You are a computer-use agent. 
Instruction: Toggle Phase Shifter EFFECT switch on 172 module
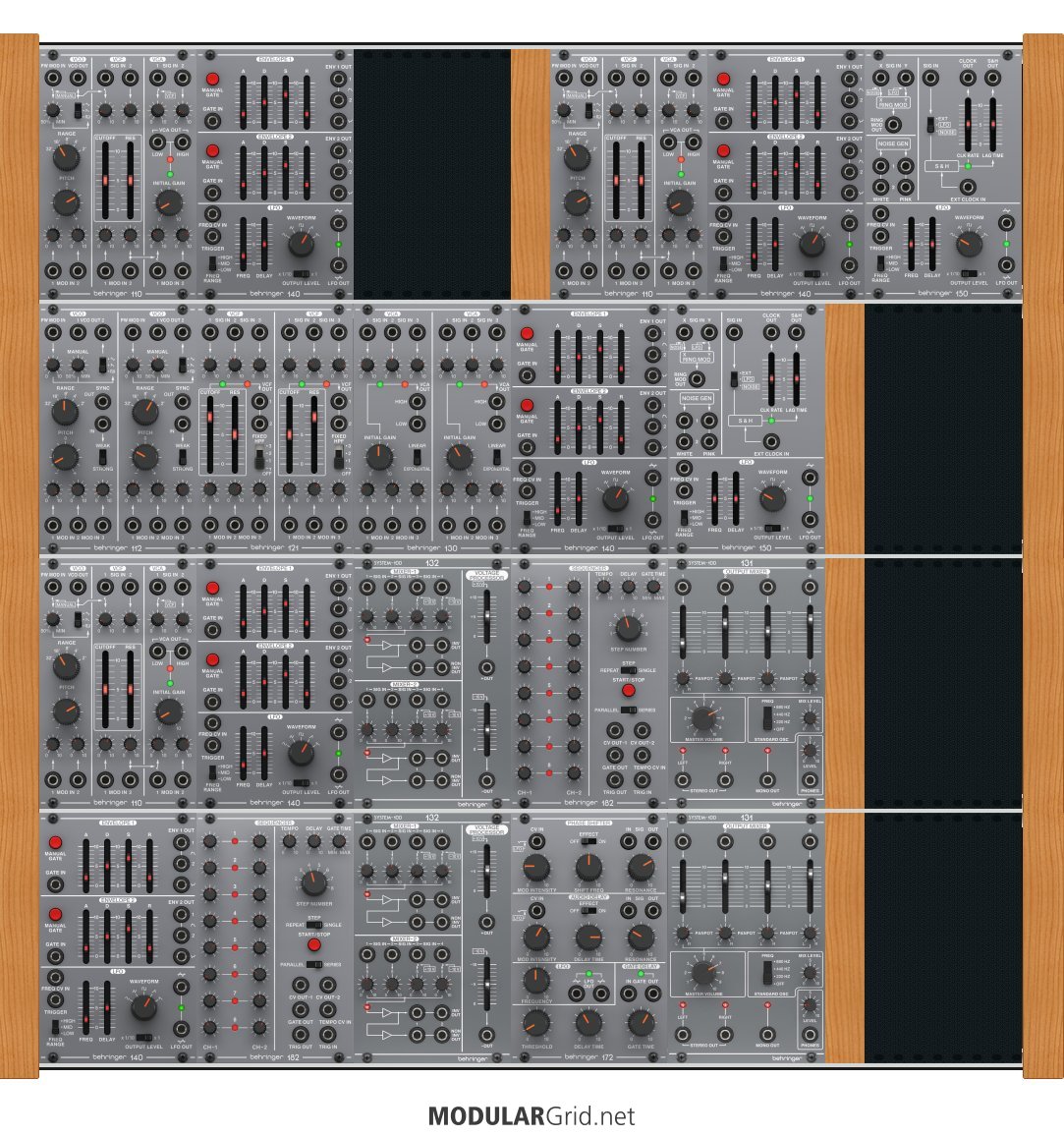click(x=588, y=841)
